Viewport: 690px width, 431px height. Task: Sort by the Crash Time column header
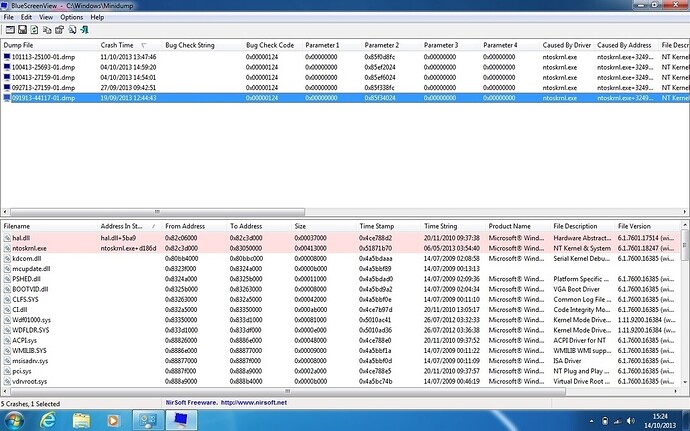pos(129,45)
